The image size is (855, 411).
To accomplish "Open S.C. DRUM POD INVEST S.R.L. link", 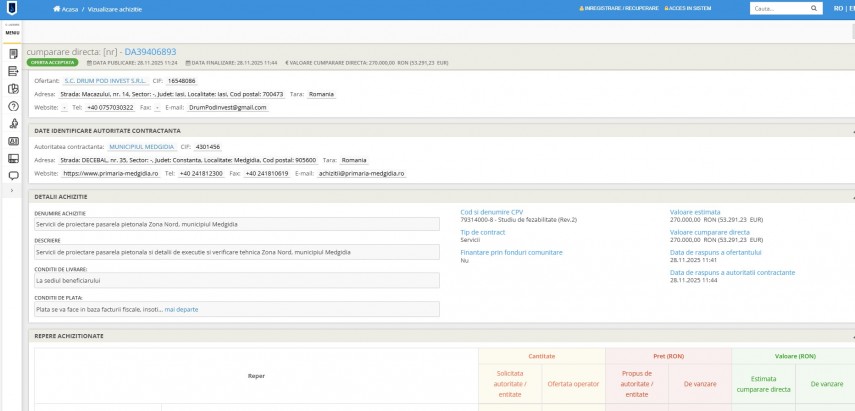I will click(x=105, y=80).
